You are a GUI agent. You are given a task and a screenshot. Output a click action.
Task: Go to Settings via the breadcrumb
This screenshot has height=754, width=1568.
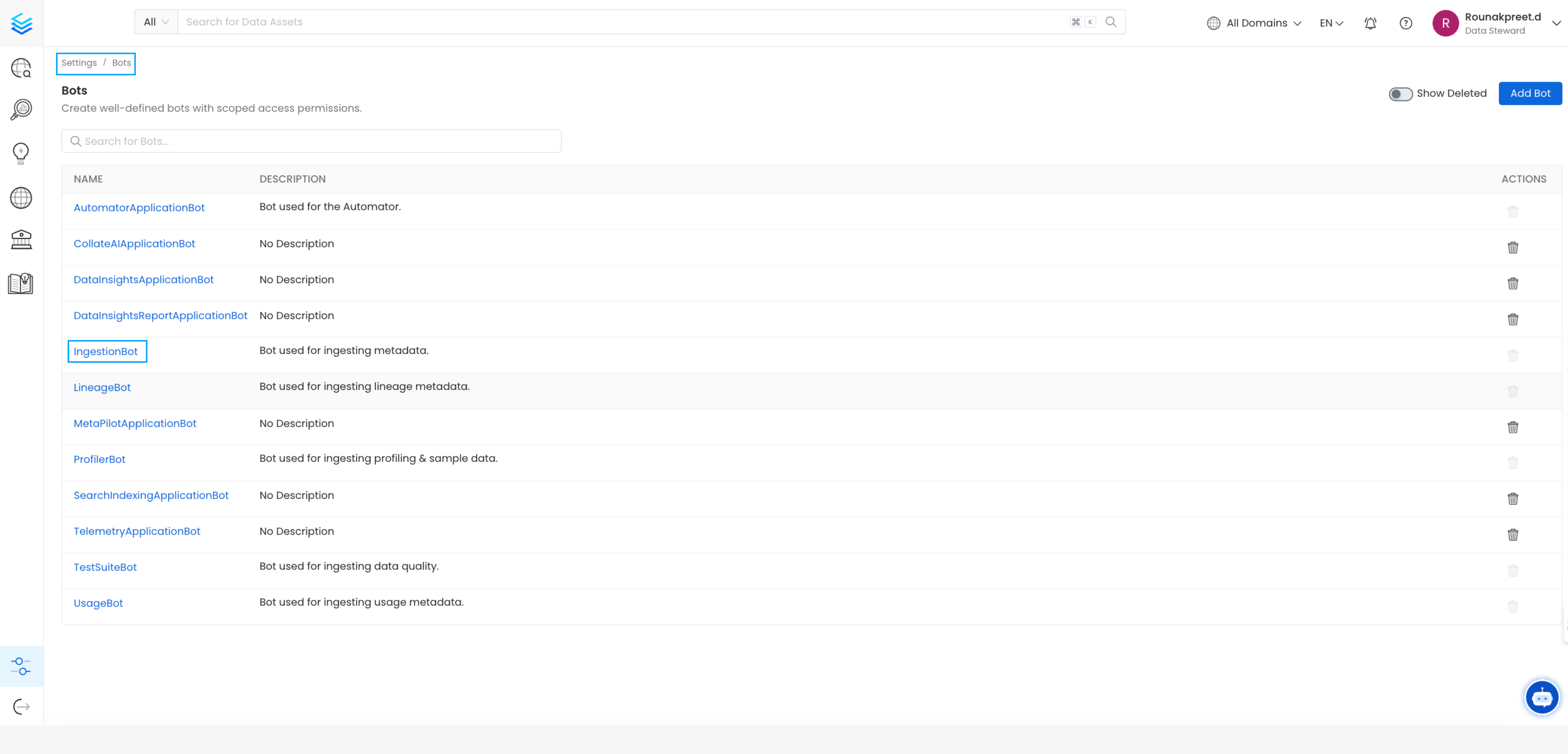[79, 63]
